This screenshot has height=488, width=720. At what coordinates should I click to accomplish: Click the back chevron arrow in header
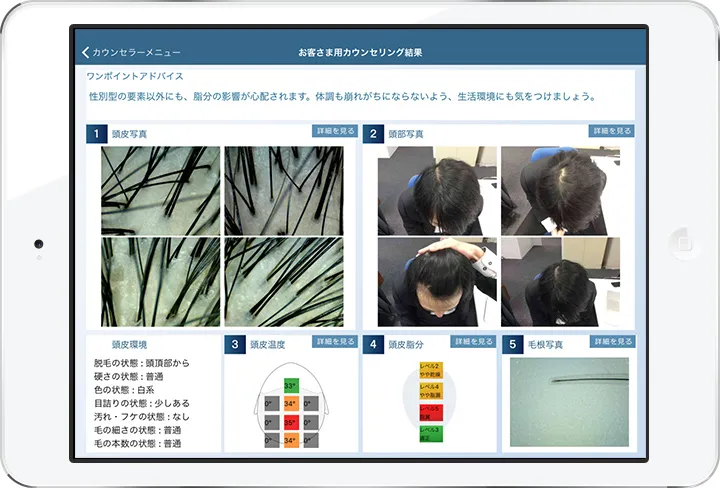pos(86,52)
